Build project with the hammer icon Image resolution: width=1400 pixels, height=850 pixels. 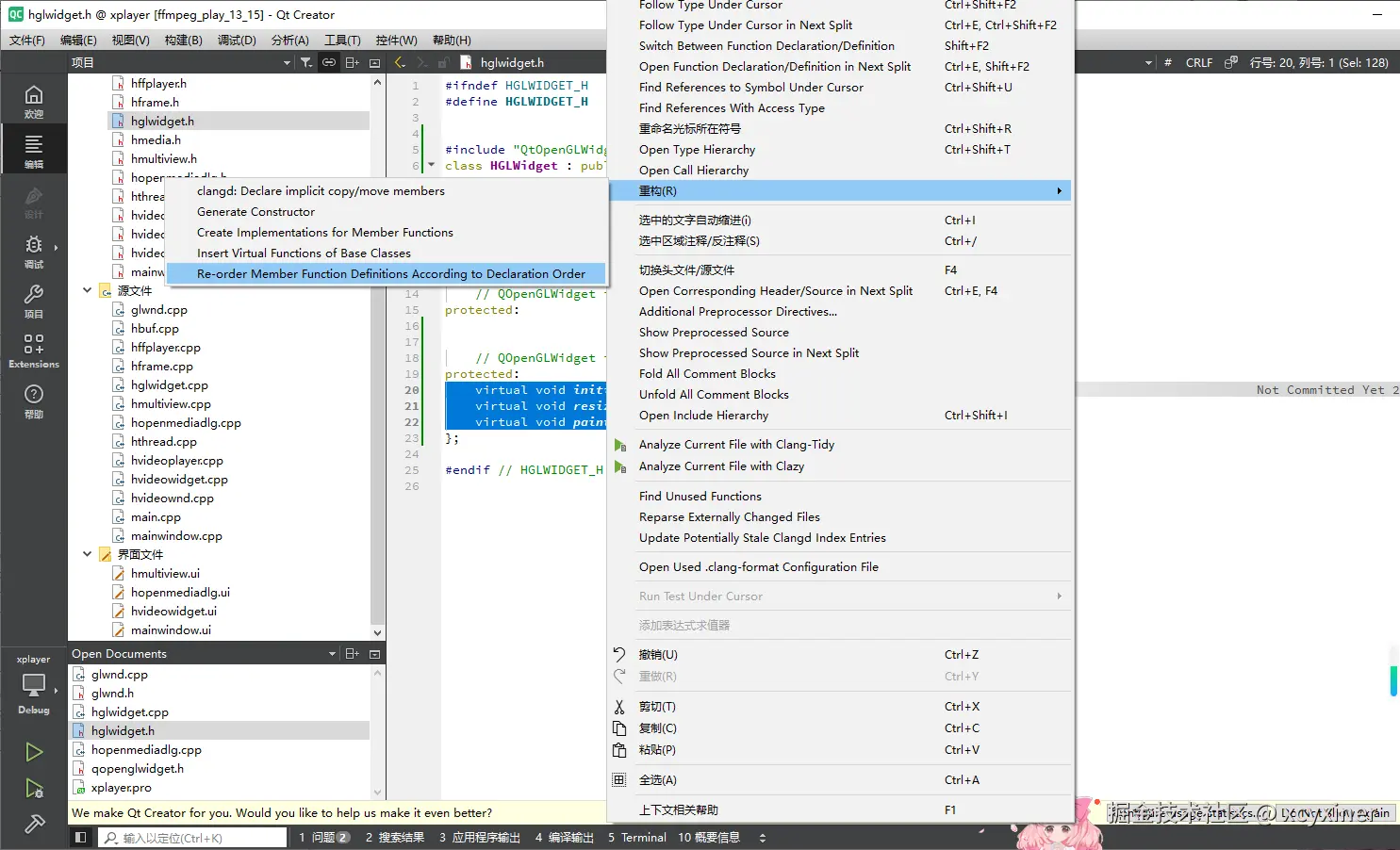pyautogui.click(x=34, y=824)
